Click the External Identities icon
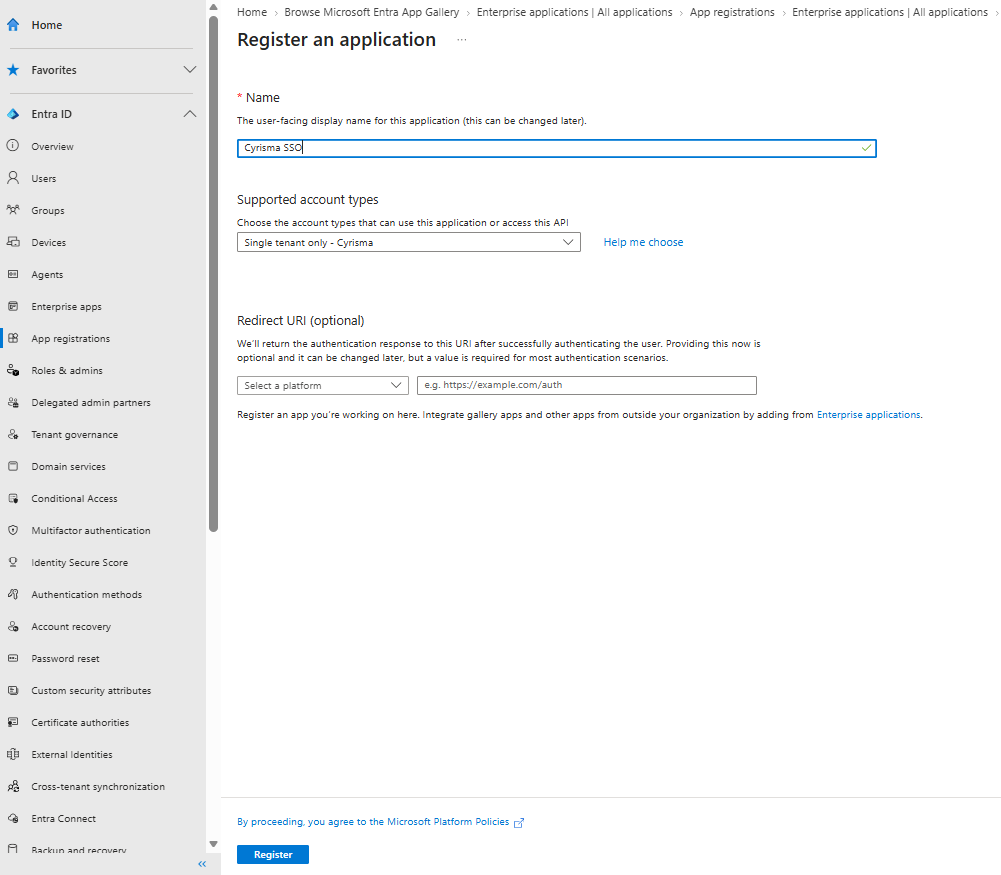The width and height of the screenshot is (1001, 875). (x=13, y=754)
